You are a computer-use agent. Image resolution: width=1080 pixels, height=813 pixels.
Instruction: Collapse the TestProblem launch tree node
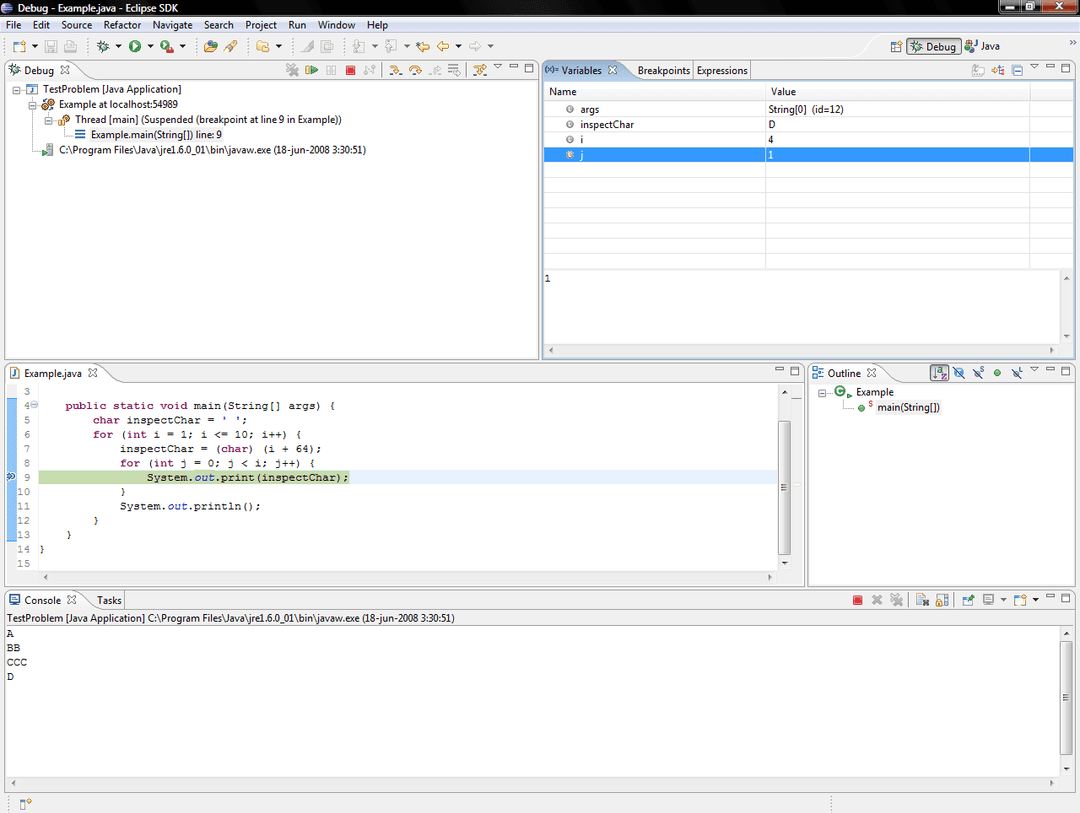[x=17, y=90]
